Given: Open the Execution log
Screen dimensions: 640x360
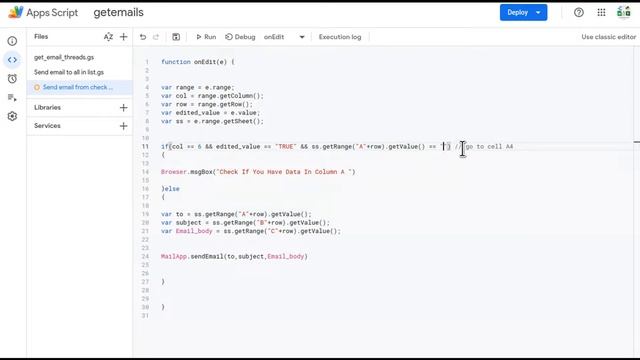Looking at the screenshot, I should click(x=340, y=37).
